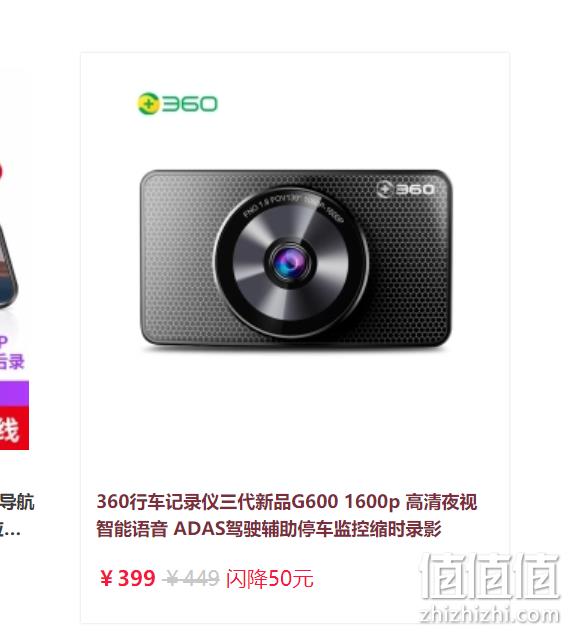Viewport: 569px width, 632px height.
Task: Click the truncated left title with ellipsis
Action: 10,529
